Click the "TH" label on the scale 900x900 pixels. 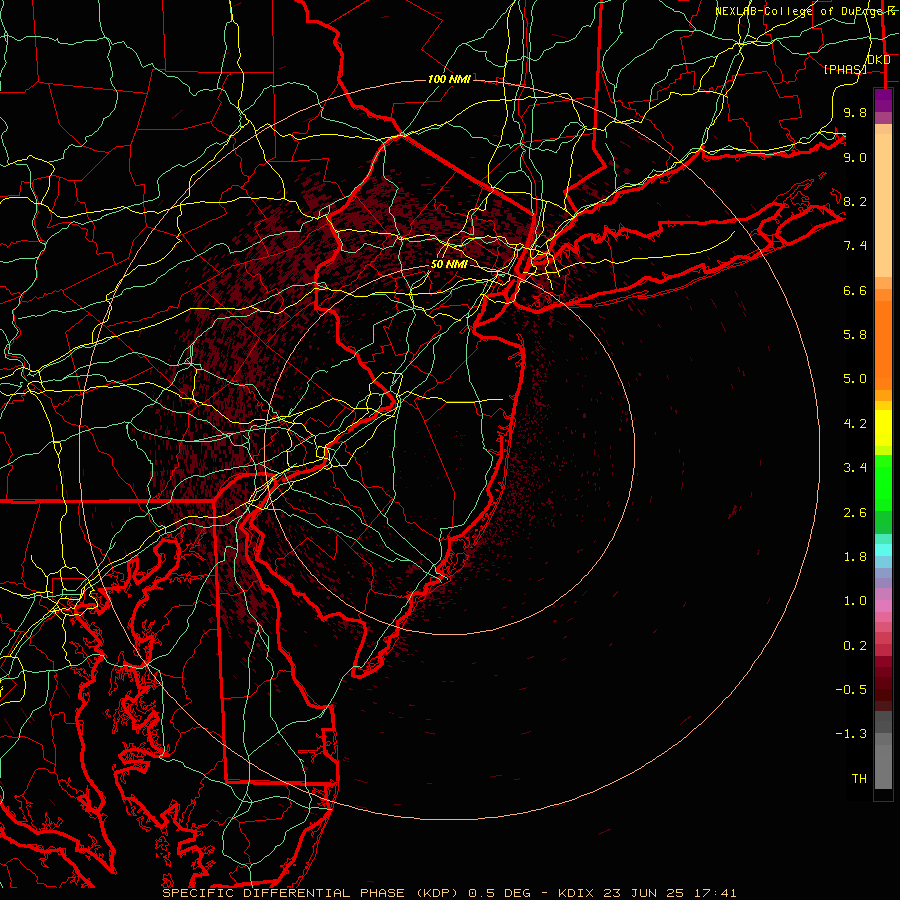(x=859, y=779)
